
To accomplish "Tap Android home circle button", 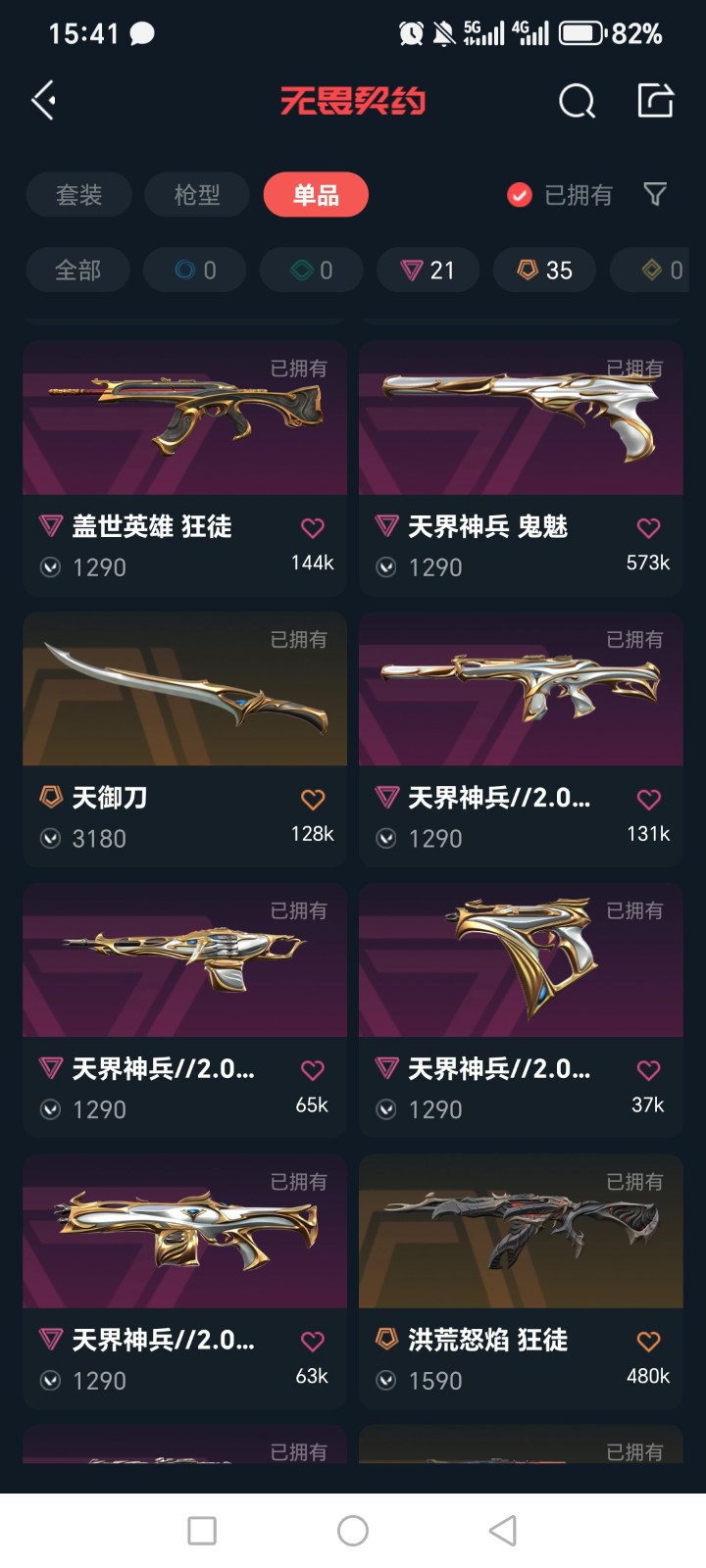I will 353,1531.
